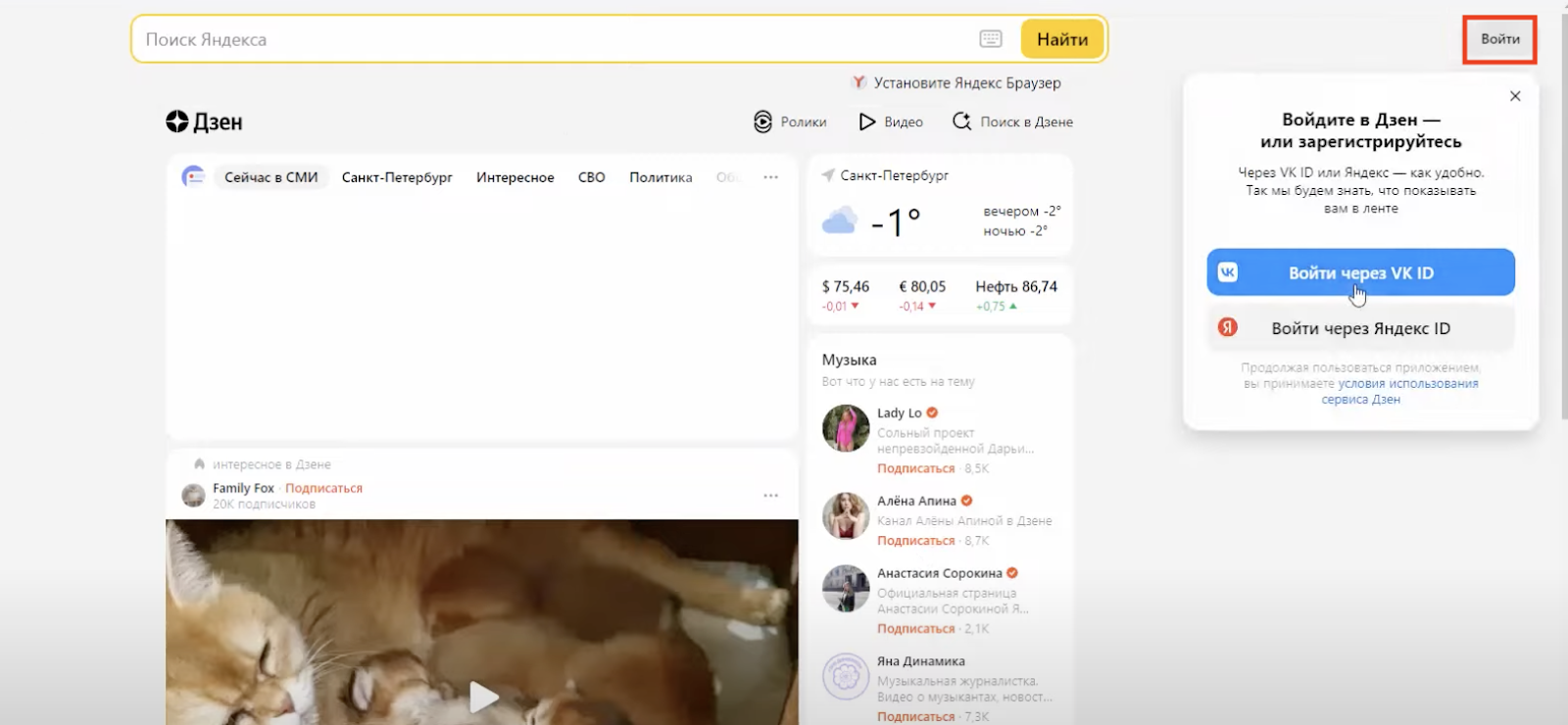Subscribe to Анастасия Сорокина channel
Viewport: 1568px width, 725px height.
click(x=915, y=629)
